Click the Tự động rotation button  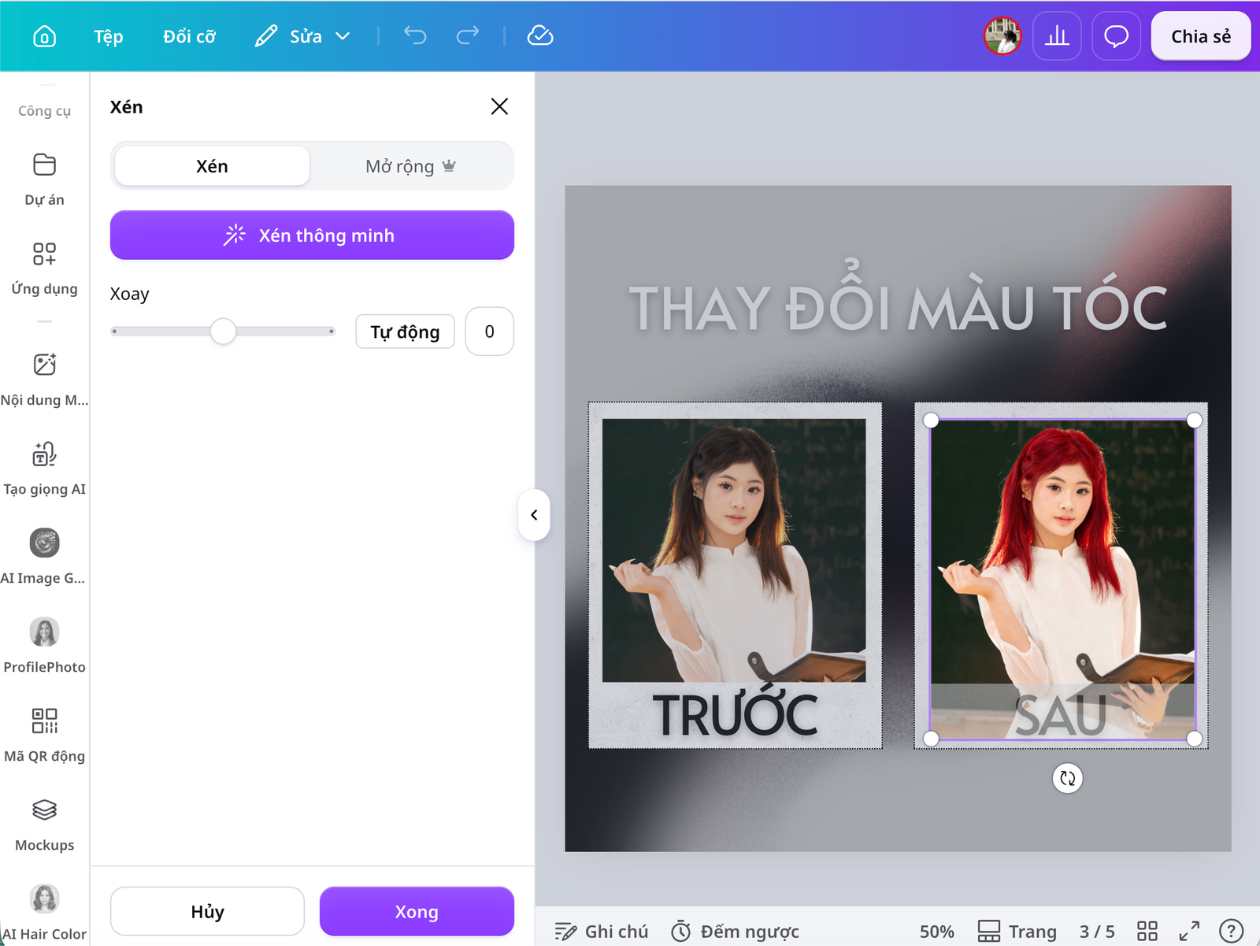[405, 331]
